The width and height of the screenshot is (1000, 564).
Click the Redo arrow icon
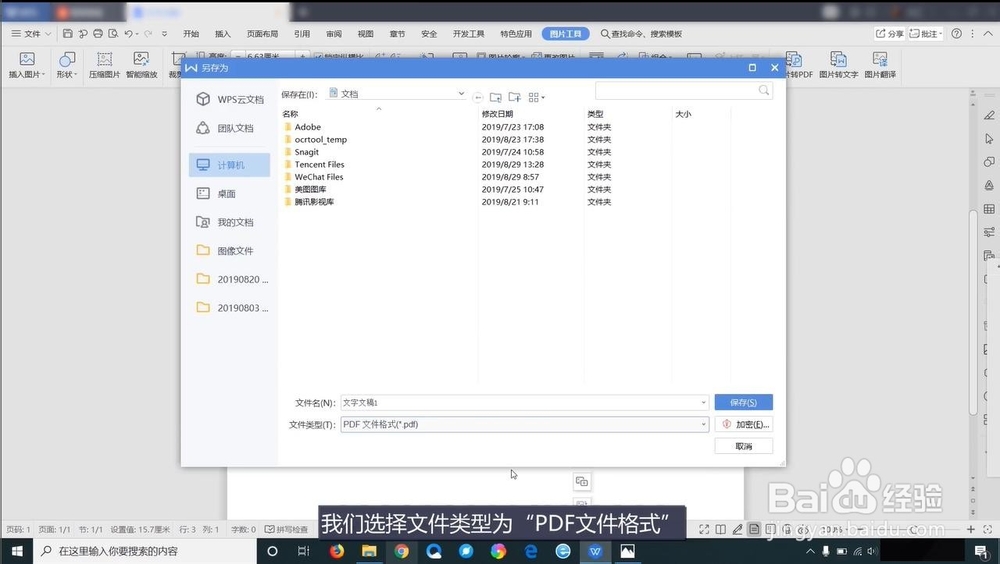point(148,33)
